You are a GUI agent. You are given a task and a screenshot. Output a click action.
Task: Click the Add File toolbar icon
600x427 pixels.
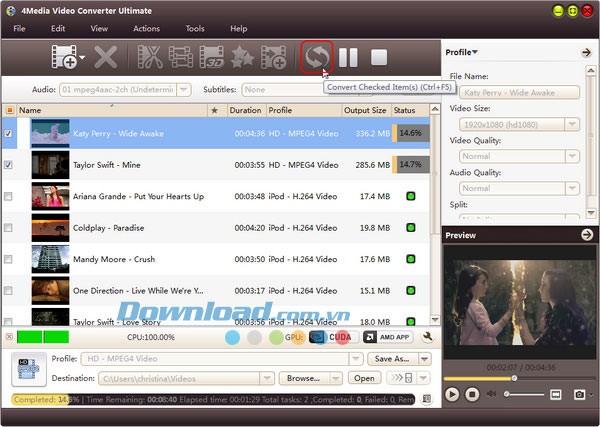[x=64, y=57]
